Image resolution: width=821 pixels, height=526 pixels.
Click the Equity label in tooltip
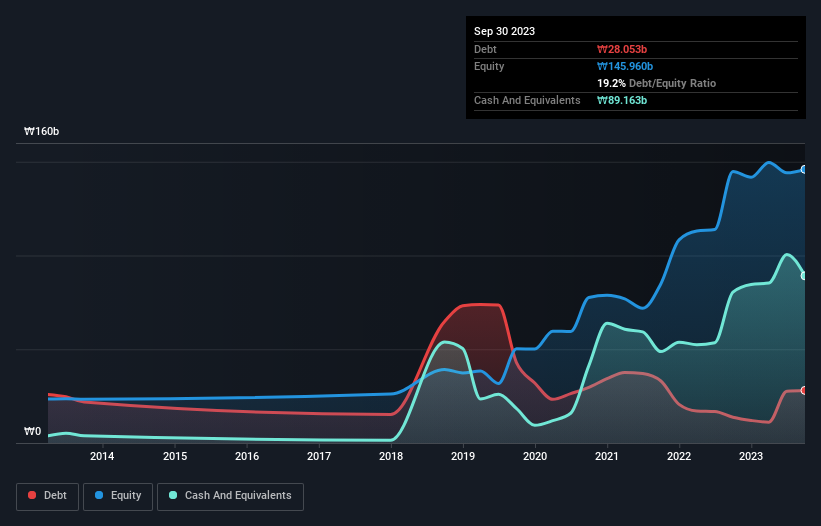point(489,66)
